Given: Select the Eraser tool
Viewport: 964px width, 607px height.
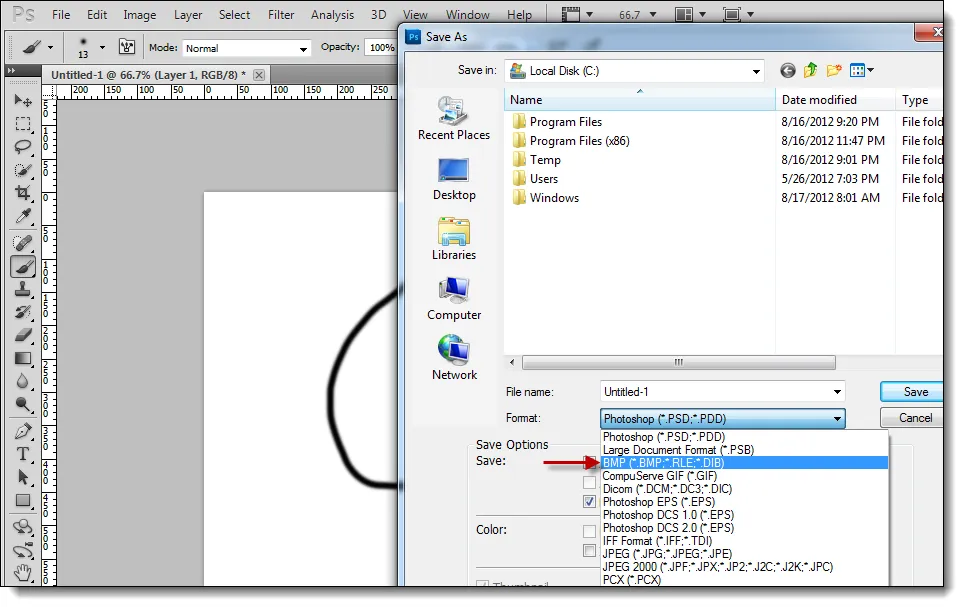Looking at the screenshot, I should (x=23, y=335).
